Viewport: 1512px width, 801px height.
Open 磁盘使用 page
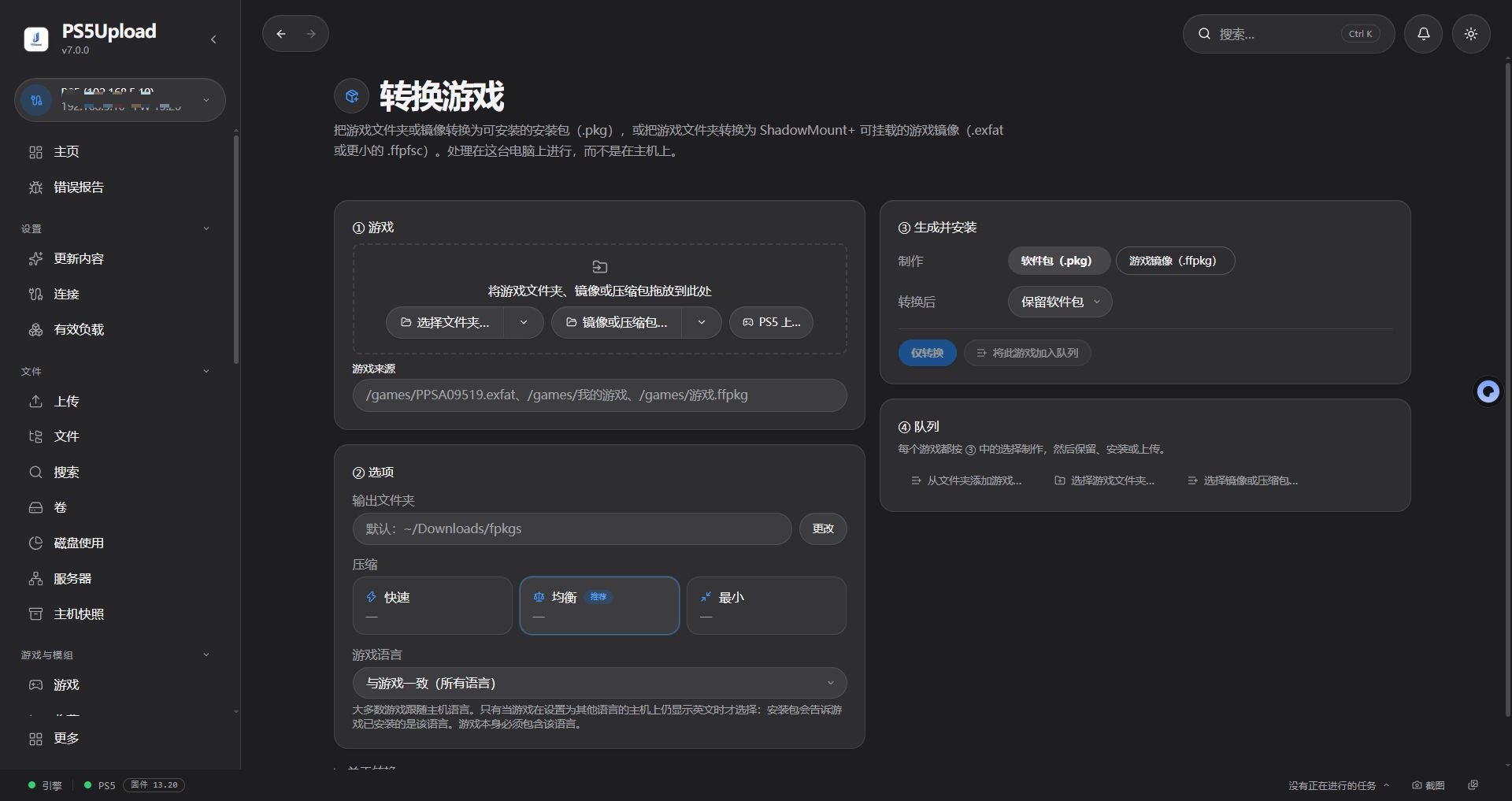point(119,543)
